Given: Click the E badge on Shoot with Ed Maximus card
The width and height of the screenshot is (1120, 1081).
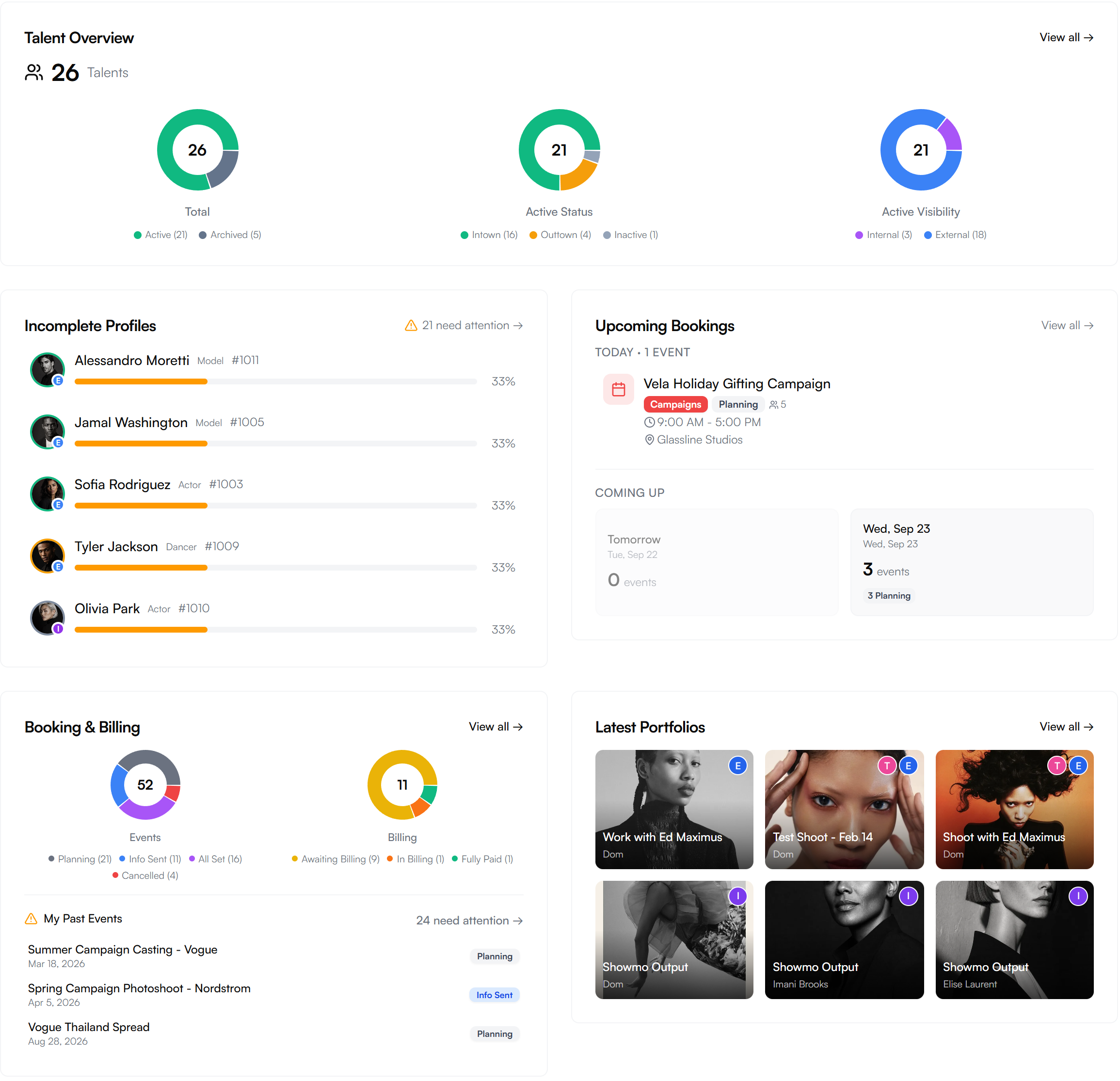Looking at the screenshot, I should [x=1078, y=765].
